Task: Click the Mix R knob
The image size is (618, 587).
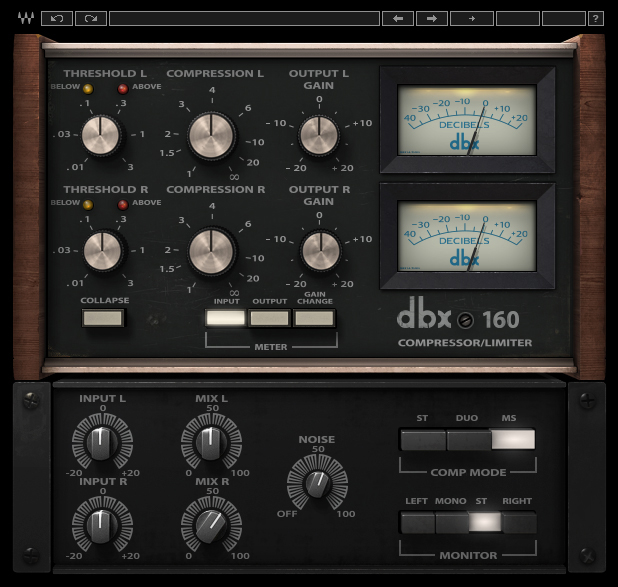Action: click(x=211, y=526)
